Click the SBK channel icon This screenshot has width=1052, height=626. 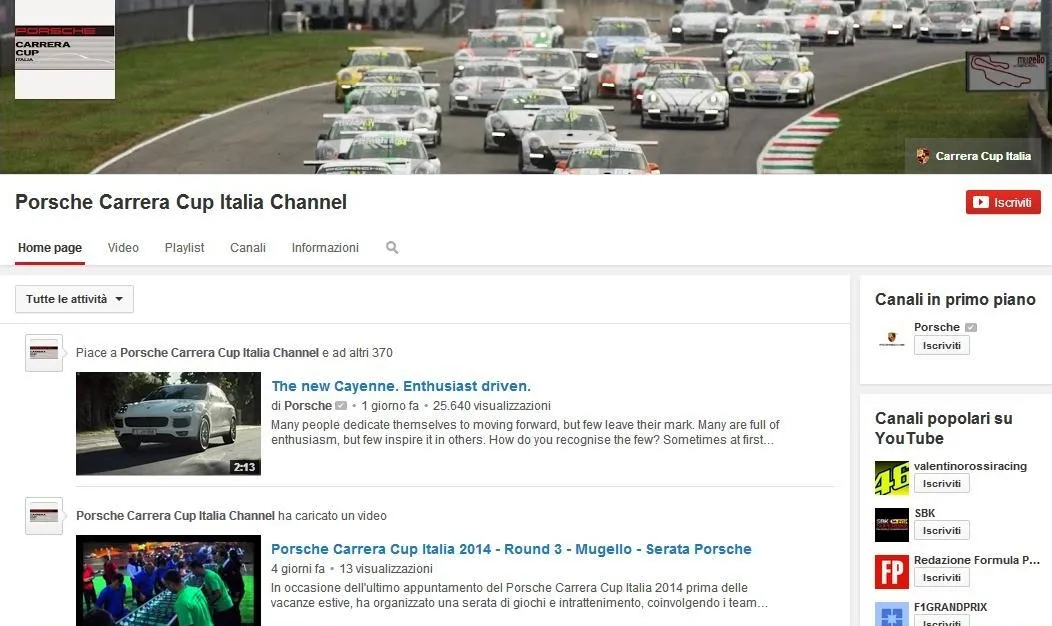click(x=891, y=525)
